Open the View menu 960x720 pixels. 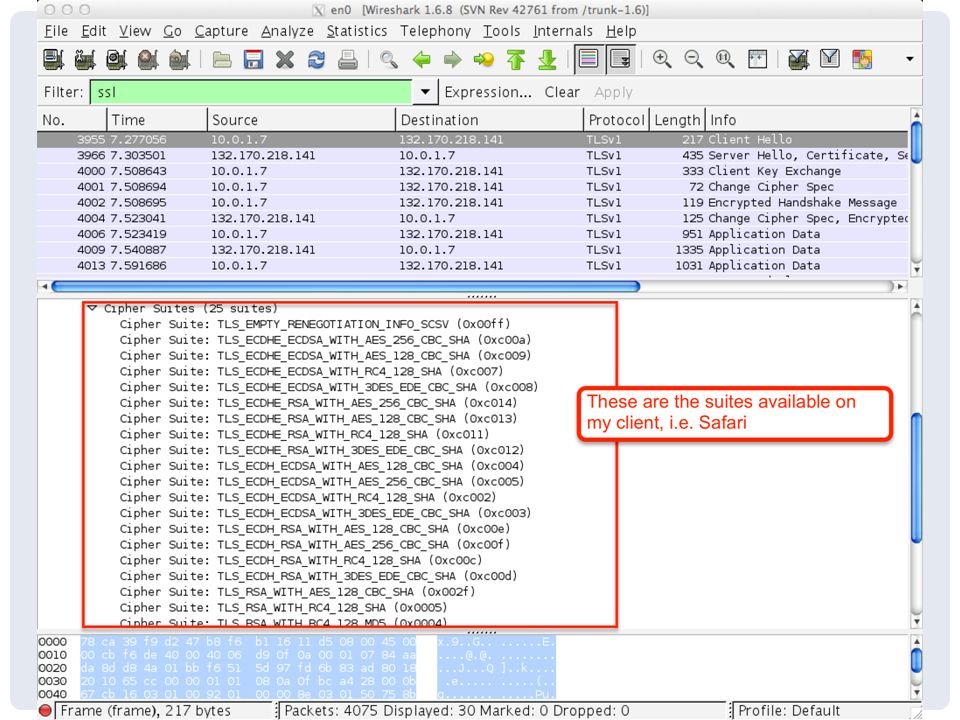click(x=135, y=31)
